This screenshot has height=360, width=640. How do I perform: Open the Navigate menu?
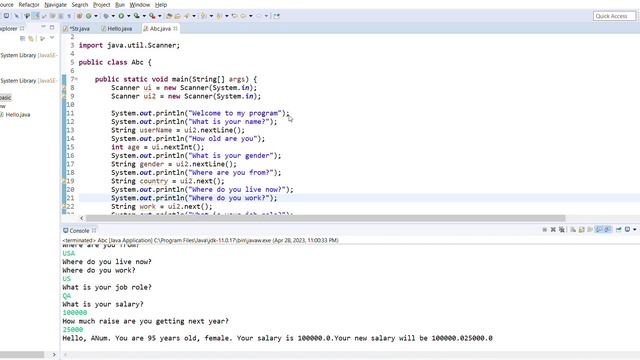coord(55,4)
